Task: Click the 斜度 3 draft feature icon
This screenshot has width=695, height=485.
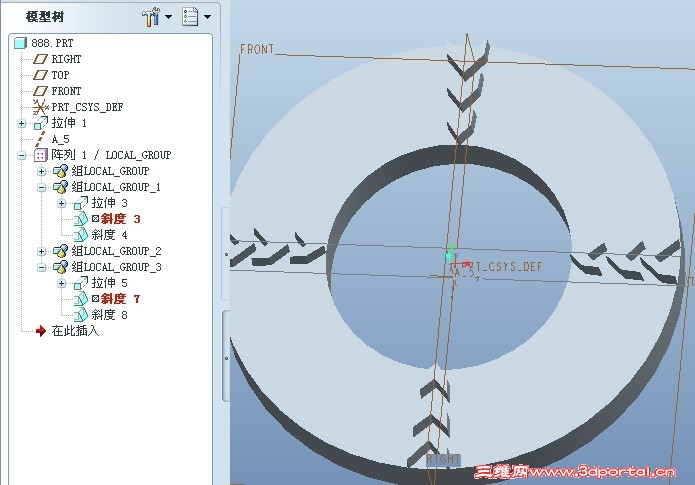Action: [x=81, y=219]
